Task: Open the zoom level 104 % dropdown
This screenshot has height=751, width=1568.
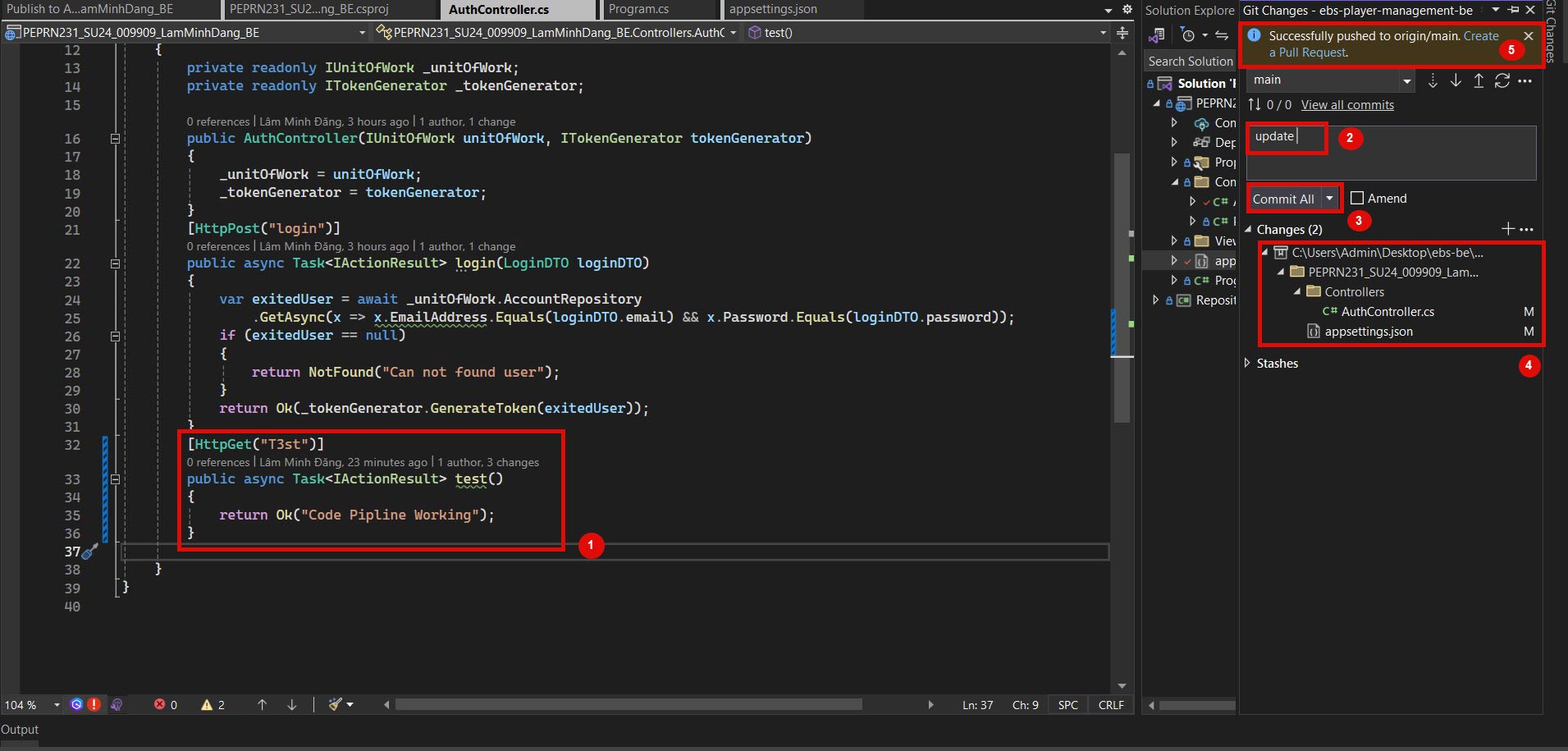Action: (x=57, y=705)
